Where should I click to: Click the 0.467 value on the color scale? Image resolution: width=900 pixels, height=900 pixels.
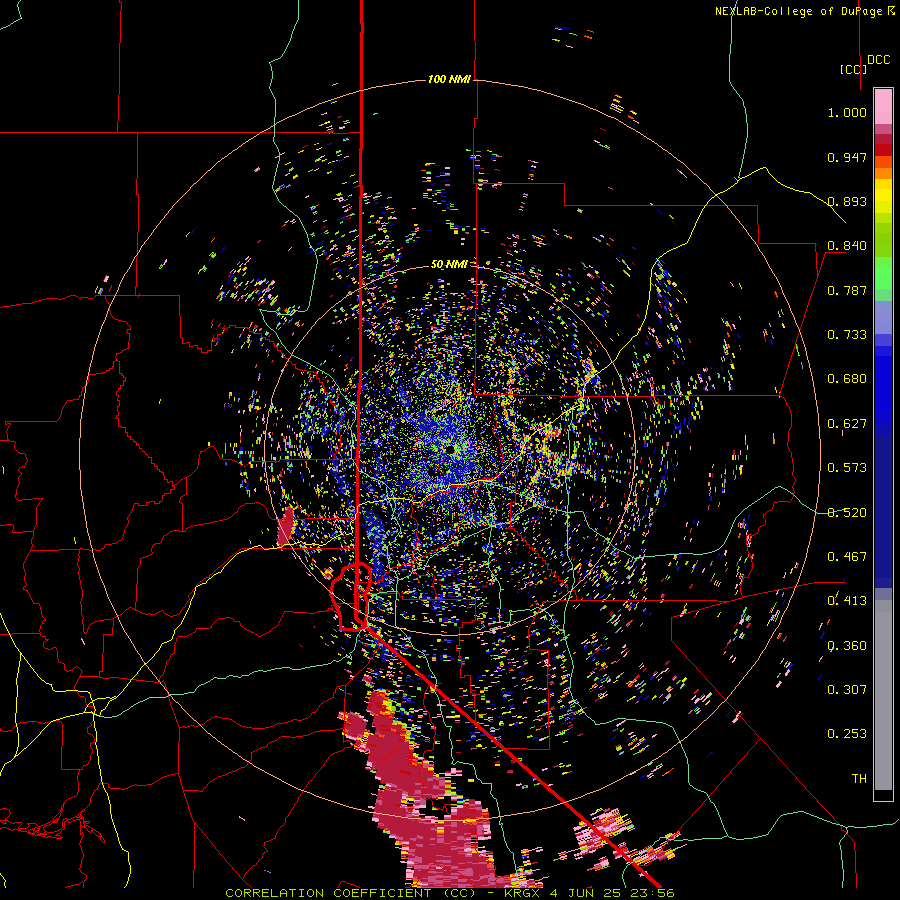pos(847,557)
